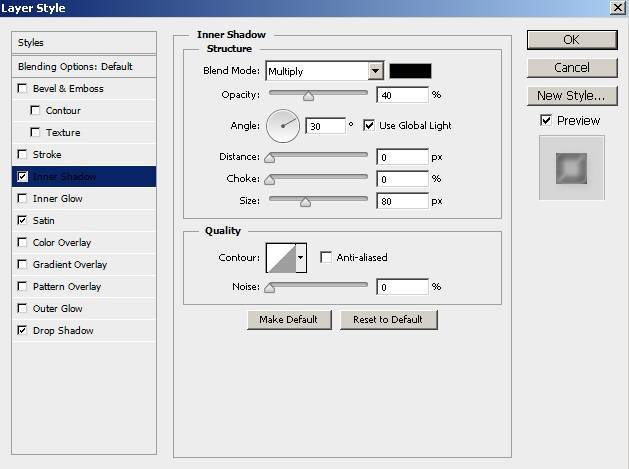Enable the Gradient Overlay checkbox

pos(22,264)
